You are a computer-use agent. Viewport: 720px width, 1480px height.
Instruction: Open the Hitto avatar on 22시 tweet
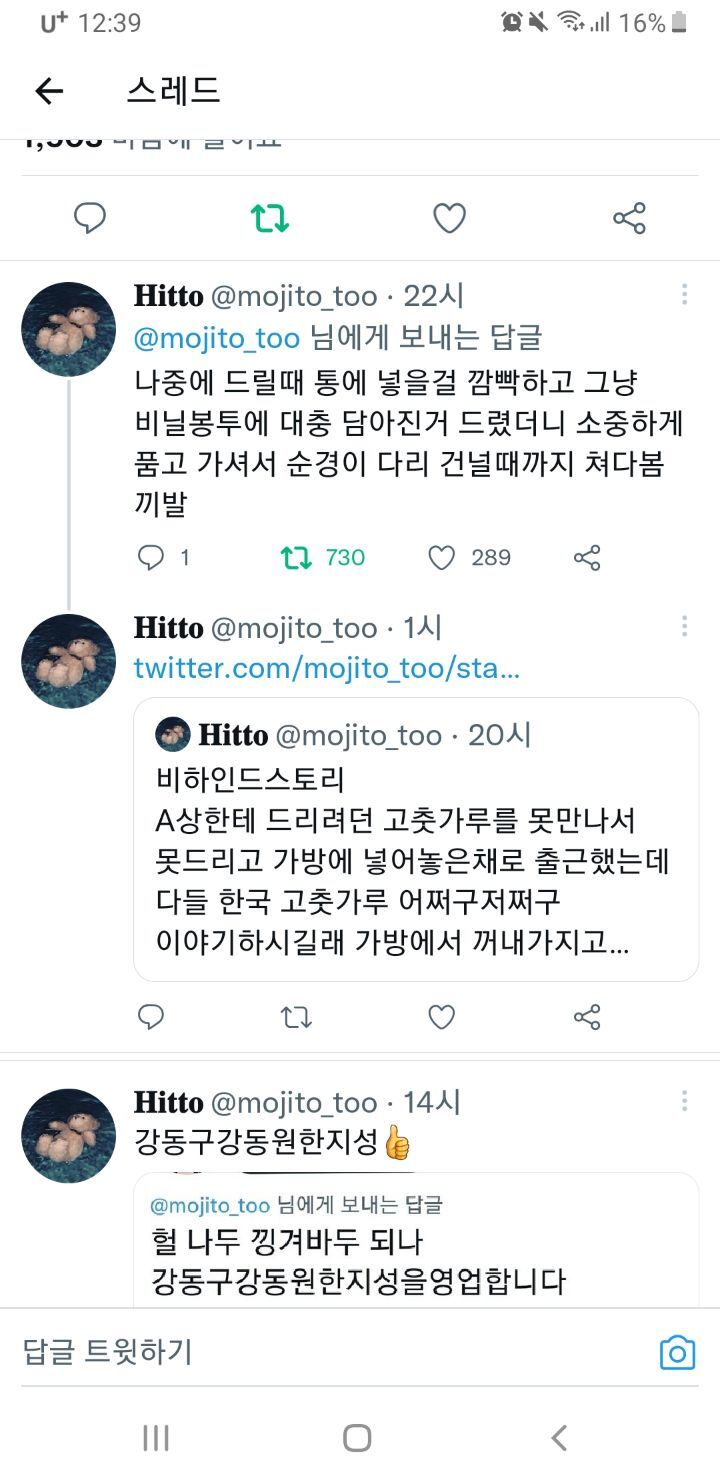tap(69, 329)
